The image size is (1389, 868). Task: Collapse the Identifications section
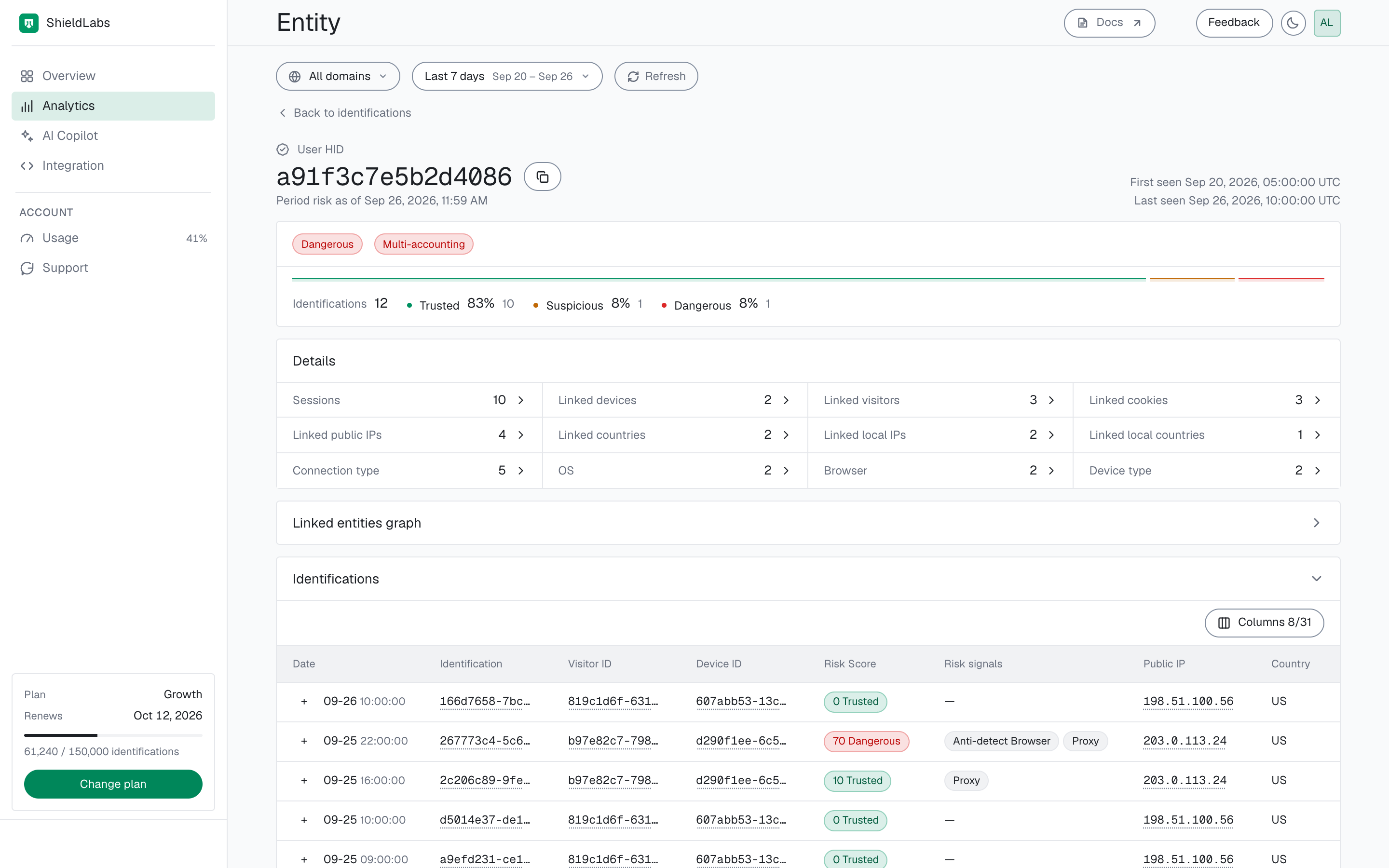[1316, 579]
